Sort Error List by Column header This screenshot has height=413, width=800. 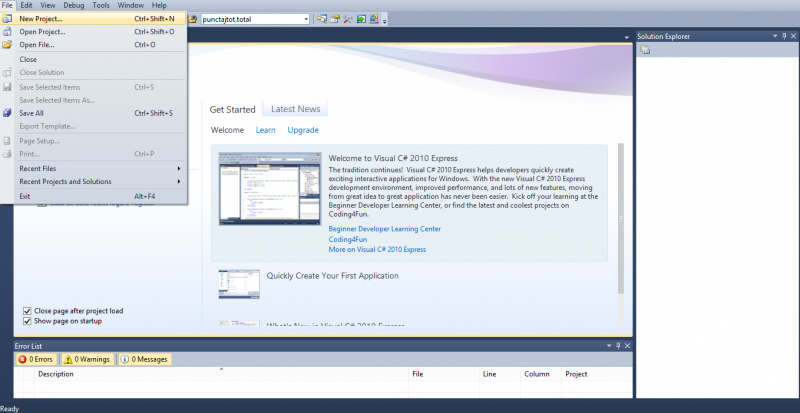tap(541, 374)
